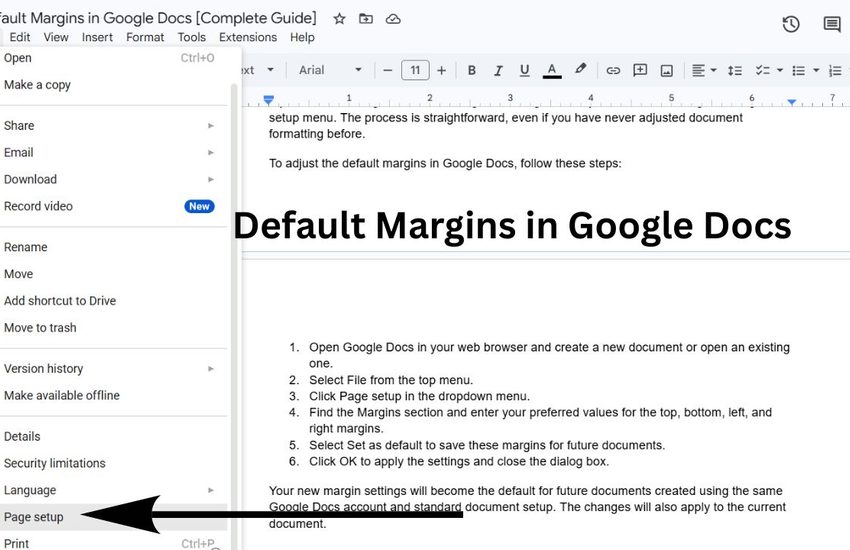850x550 pixels.
Task: Open version history clock icon
Action: [x=791, y=24]
